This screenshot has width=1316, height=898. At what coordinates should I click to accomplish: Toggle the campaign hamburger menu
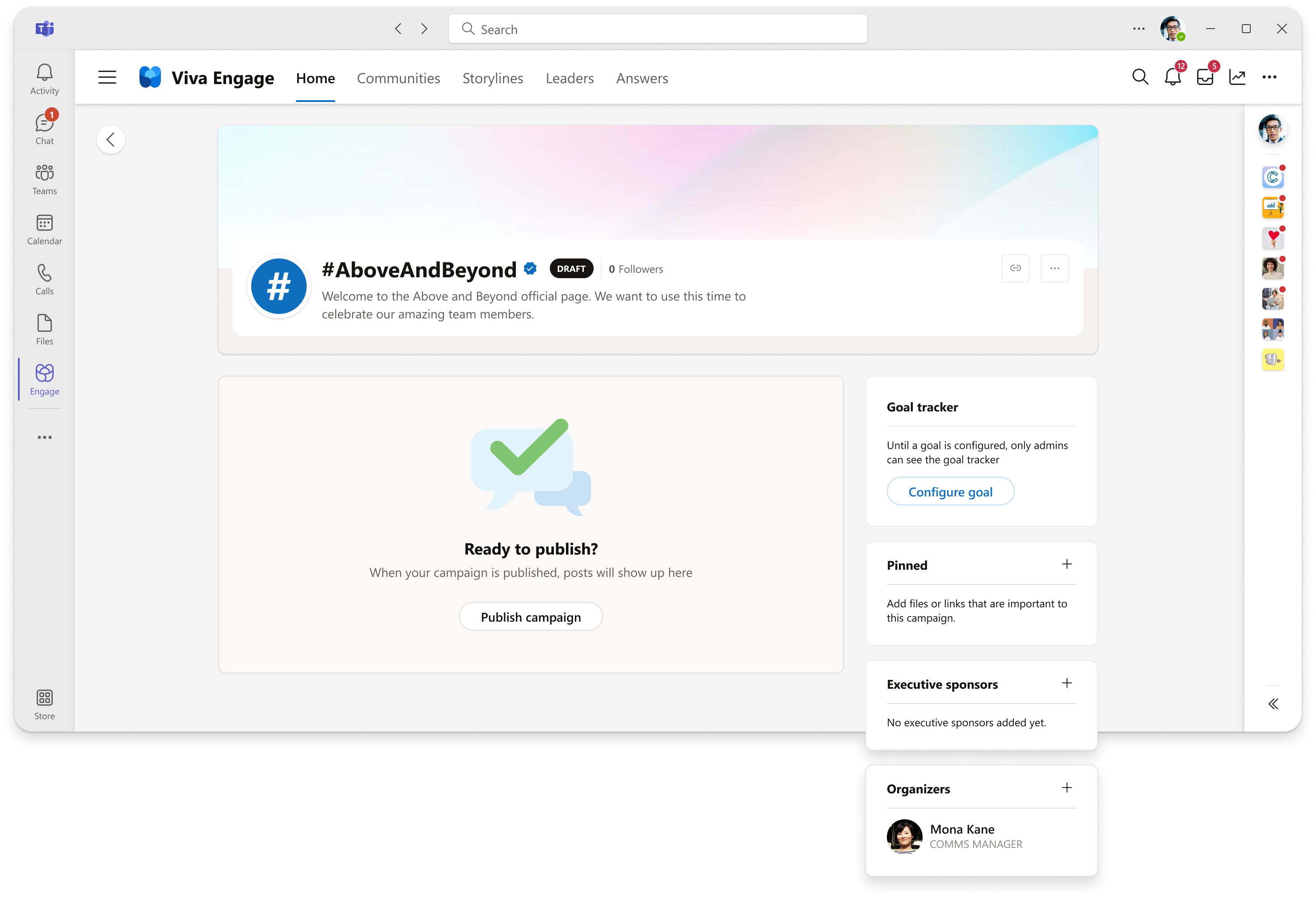click(108, 77)
